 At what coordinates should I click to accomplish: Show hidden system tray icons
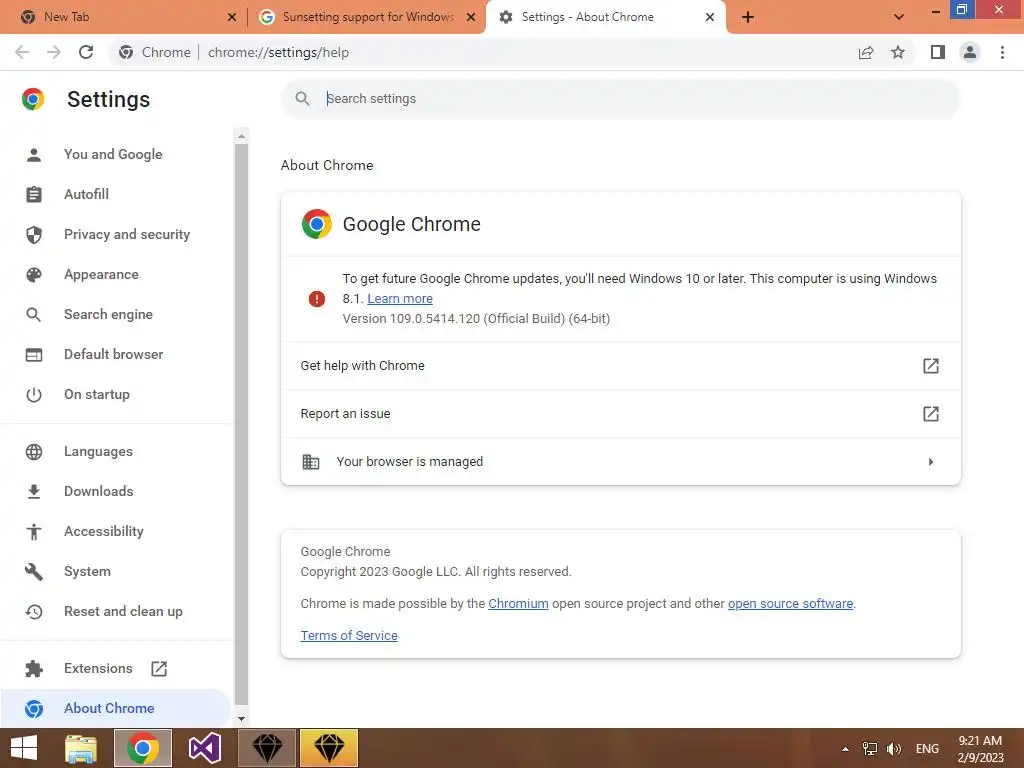click(846, 749)
